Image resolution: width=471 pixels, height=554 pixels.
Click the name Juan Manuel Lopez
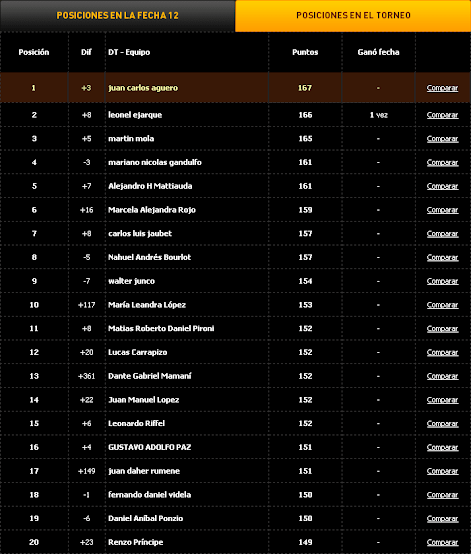click(143, 400)
